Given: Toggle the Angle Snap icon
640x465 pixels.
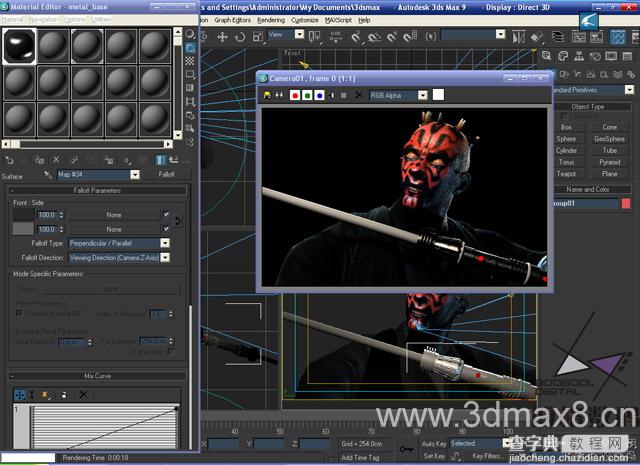Looking at the screenshot, I should coord(373,38).
